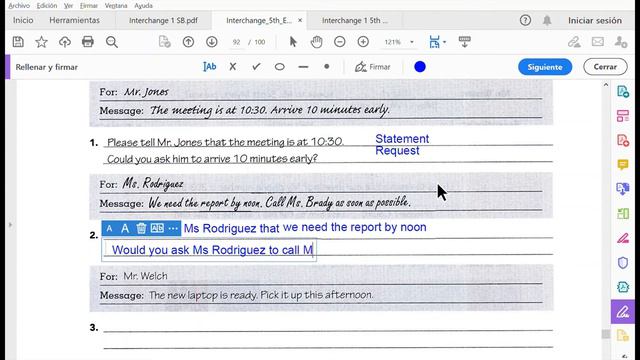Click Iniciar sesión
640x360 pixels.
[x=595, y=20]
